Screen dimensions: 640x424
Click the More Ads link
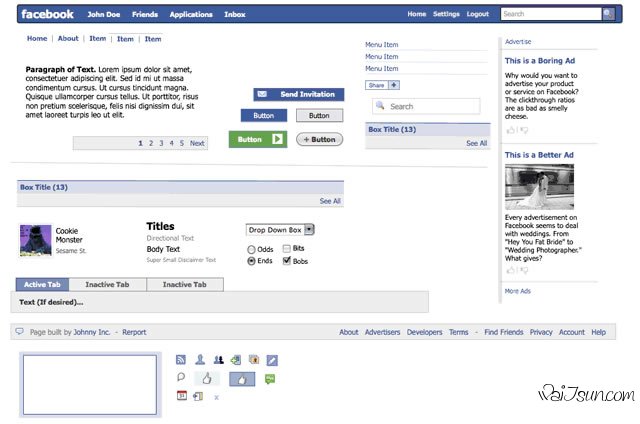click(518, 291)
